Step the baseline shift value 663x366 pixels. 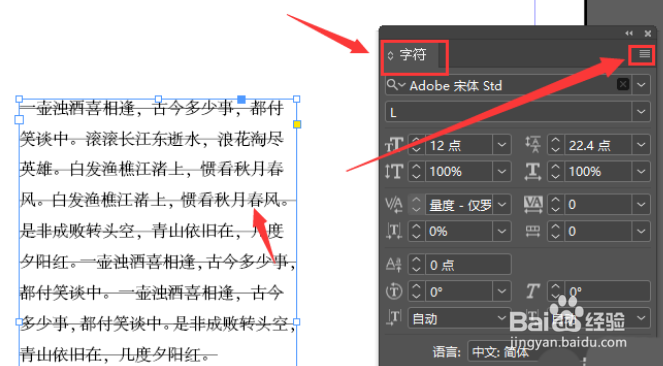tap(416, 265)
